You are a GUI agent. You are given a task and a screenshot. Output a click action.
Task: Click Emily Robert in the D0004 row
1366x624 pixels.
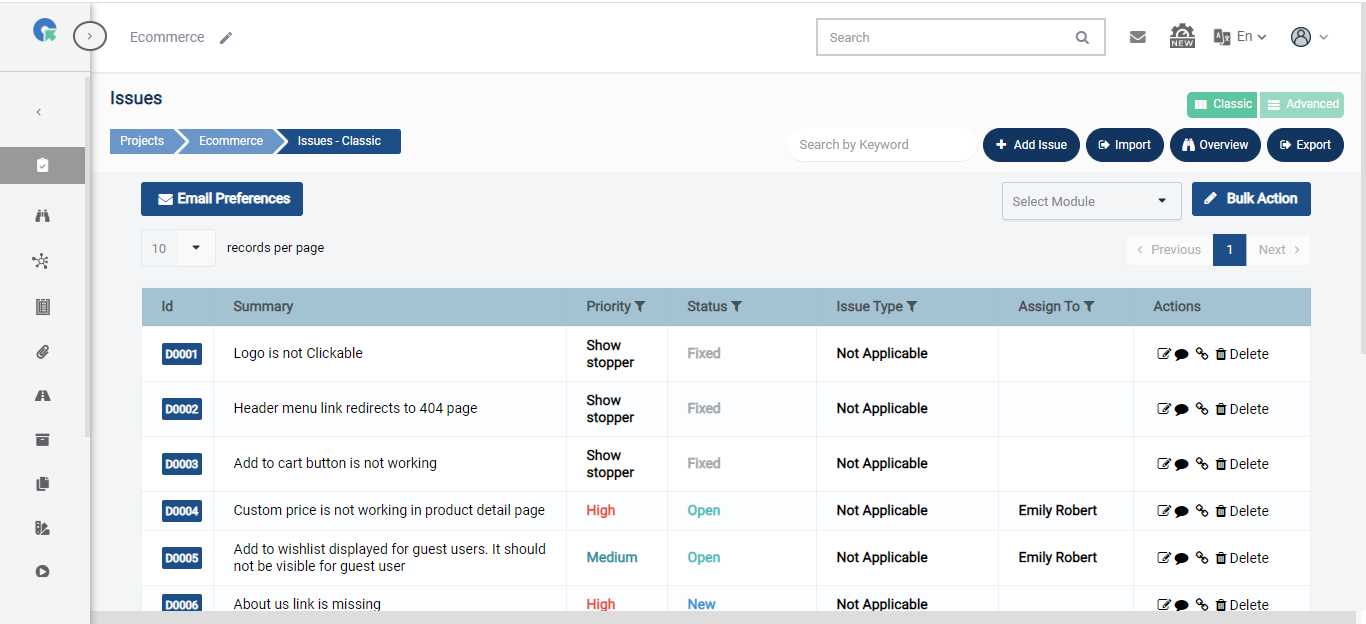click(1058, 510)
